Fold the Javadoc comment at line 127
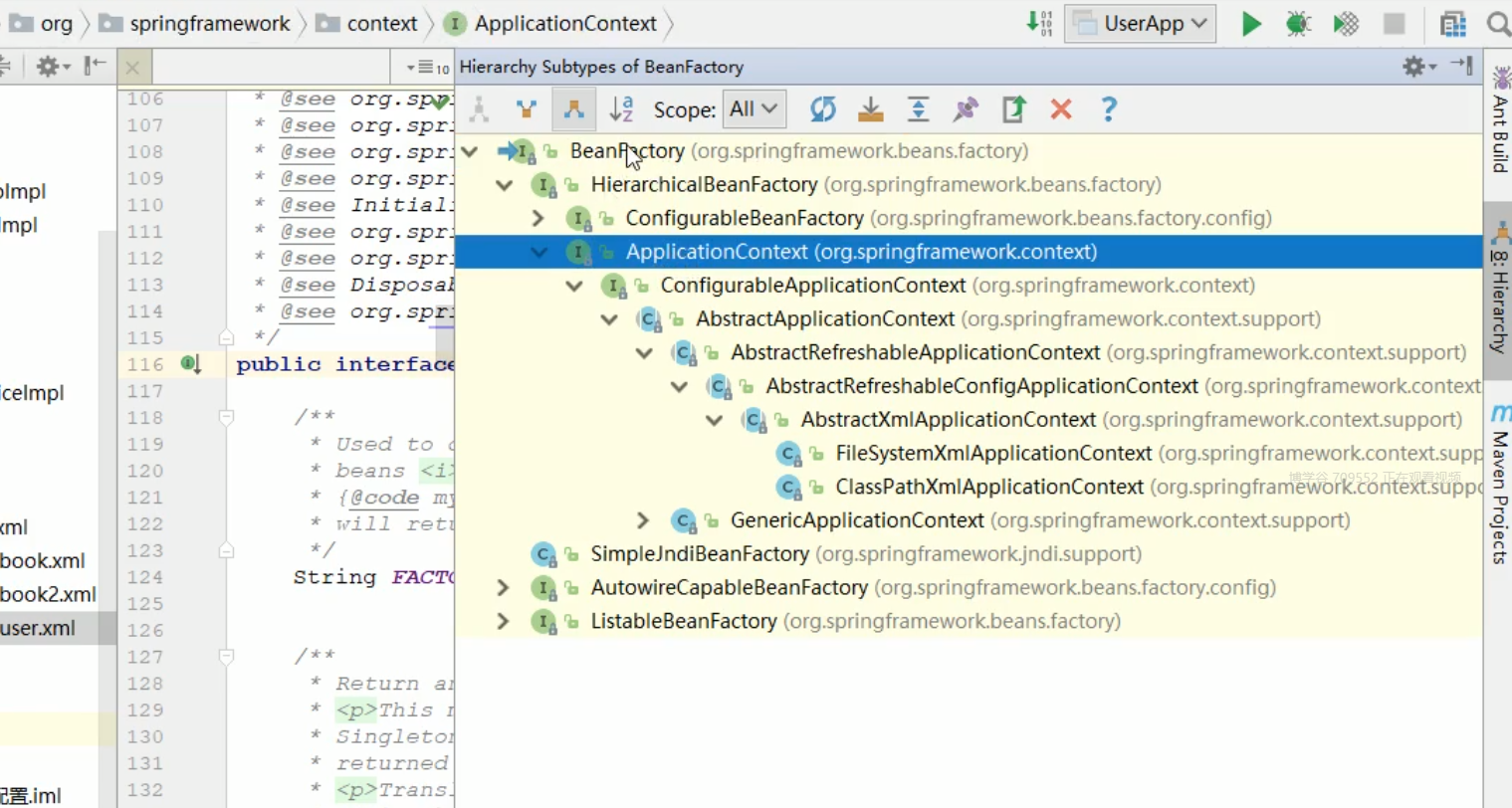This screenshot has height=808, width=1512. pyautogui.click(x=227, y=657)
